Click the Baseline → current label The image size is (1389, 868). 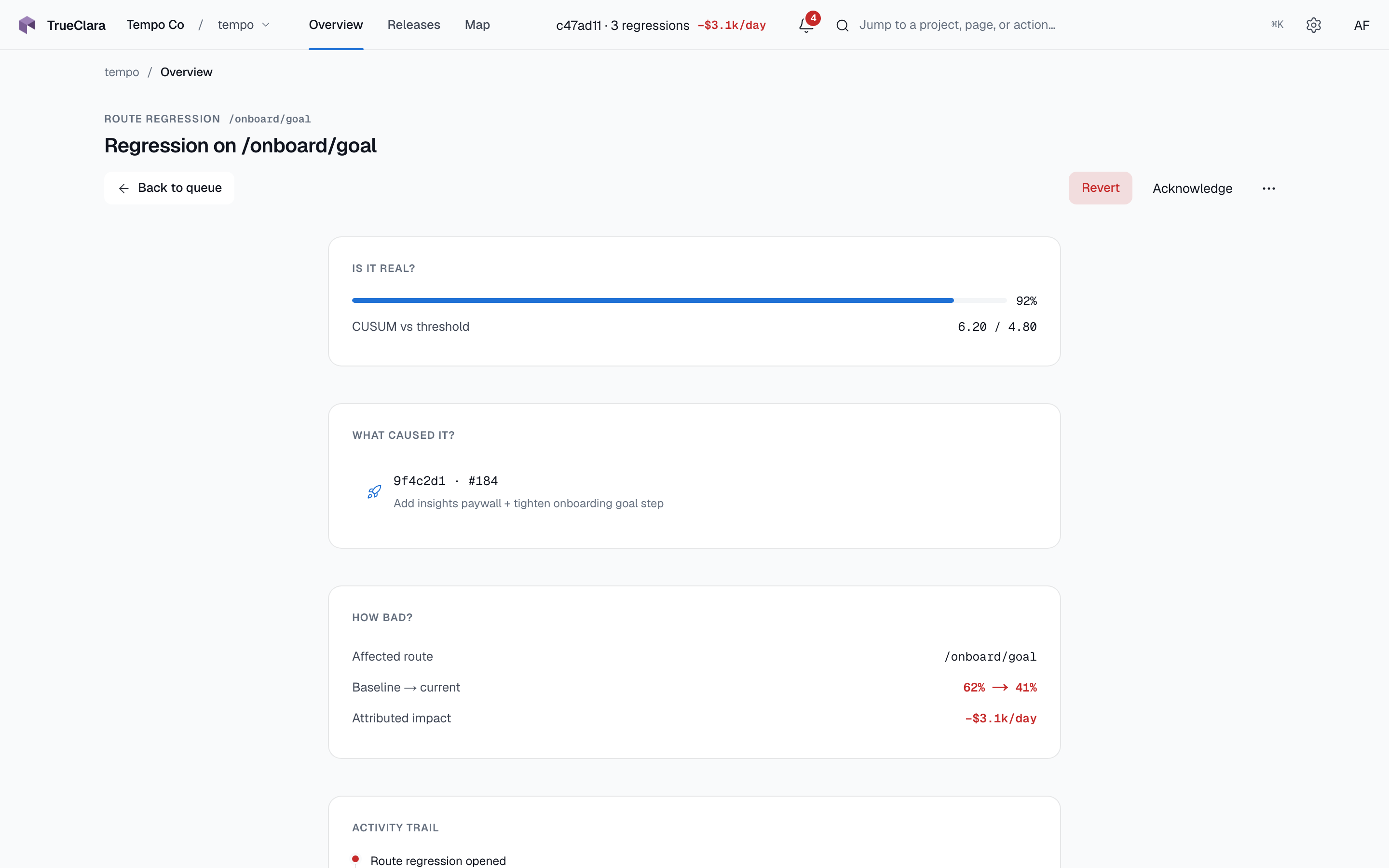pyautogui.click(x=407, y=687)
